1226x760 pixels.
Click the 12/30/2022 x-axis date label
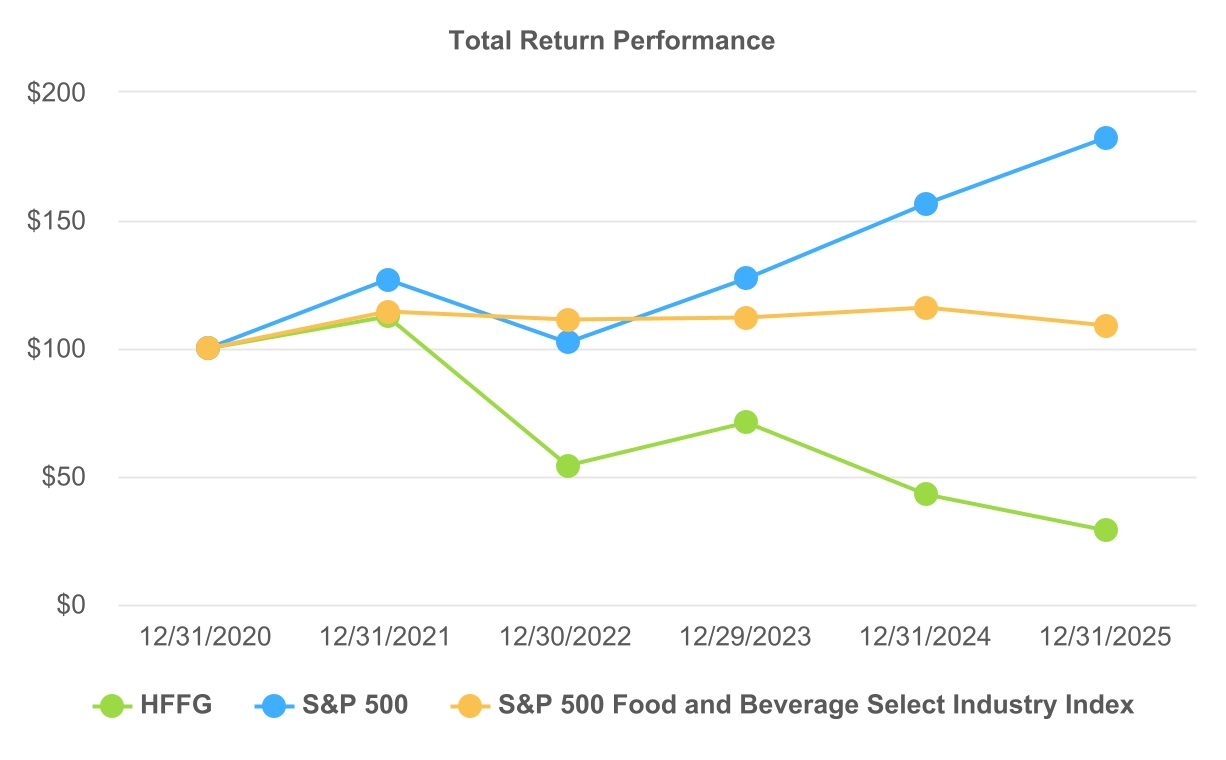click(566, 637)
